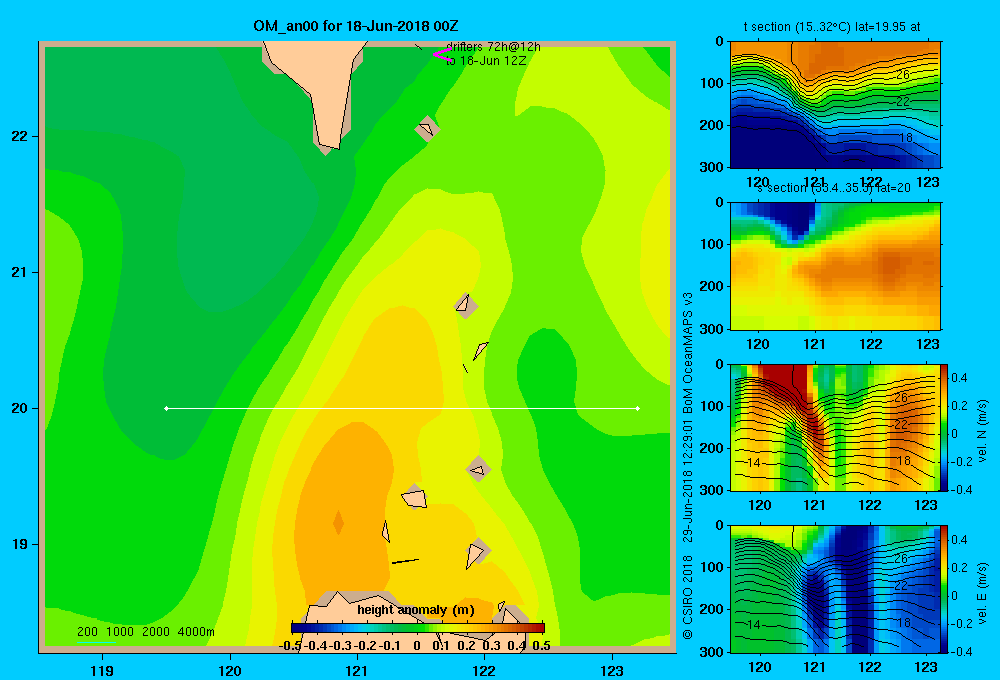Click the 'to 18-Jun 12Z' label

(x=486, y=61)
